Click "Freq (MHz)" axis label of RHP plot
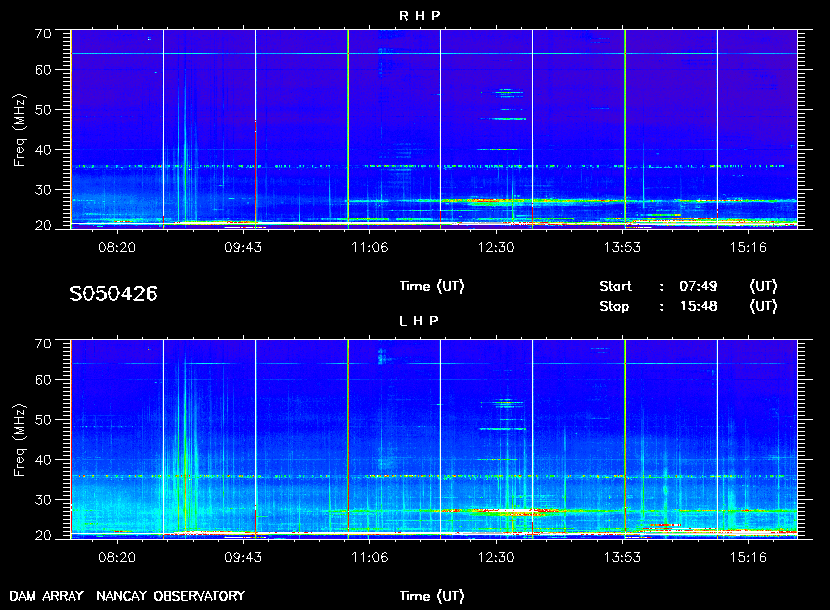 tap(20, 130)
